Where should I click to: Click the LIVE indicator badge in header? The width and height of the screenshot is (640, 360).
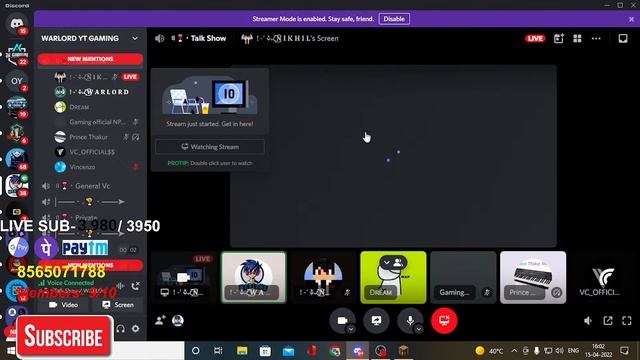[535, 38]
